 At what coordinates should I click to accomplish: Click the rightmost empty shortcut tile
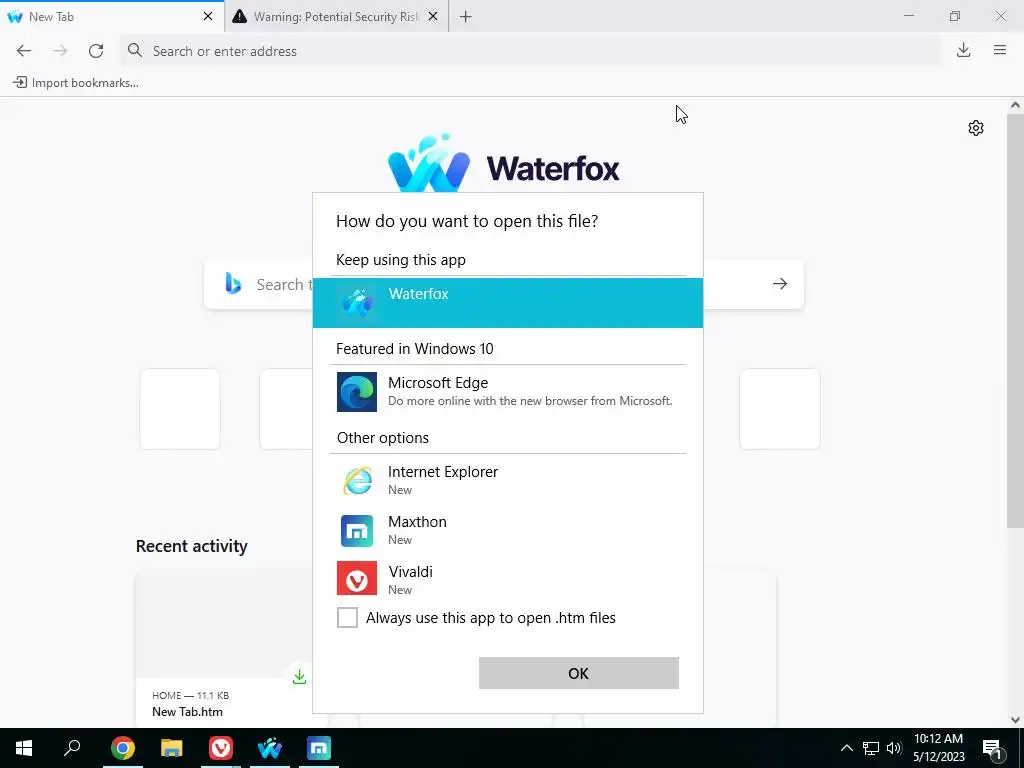click(x=780, y=409)
